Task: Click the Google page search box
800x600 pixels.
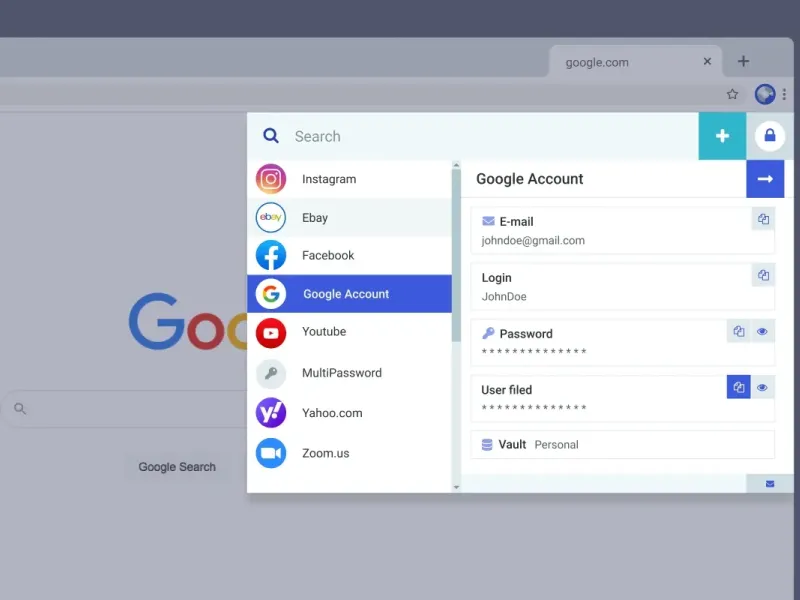Action: tap(125, 409)
